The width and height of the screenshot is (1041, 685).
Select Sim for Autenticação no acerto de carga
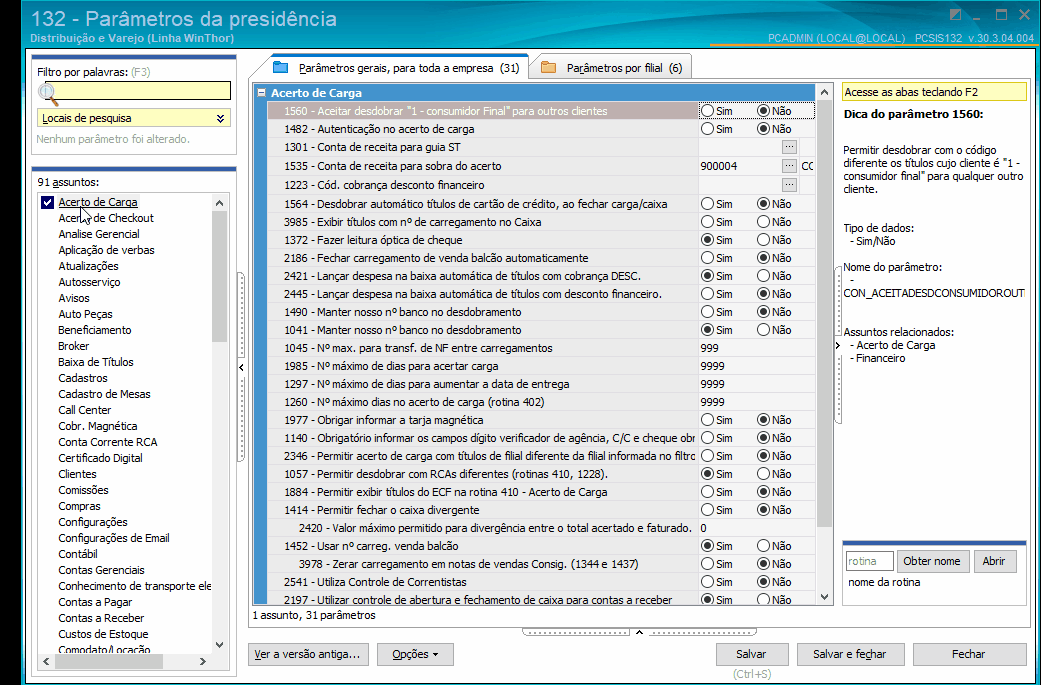coord(708,129)
